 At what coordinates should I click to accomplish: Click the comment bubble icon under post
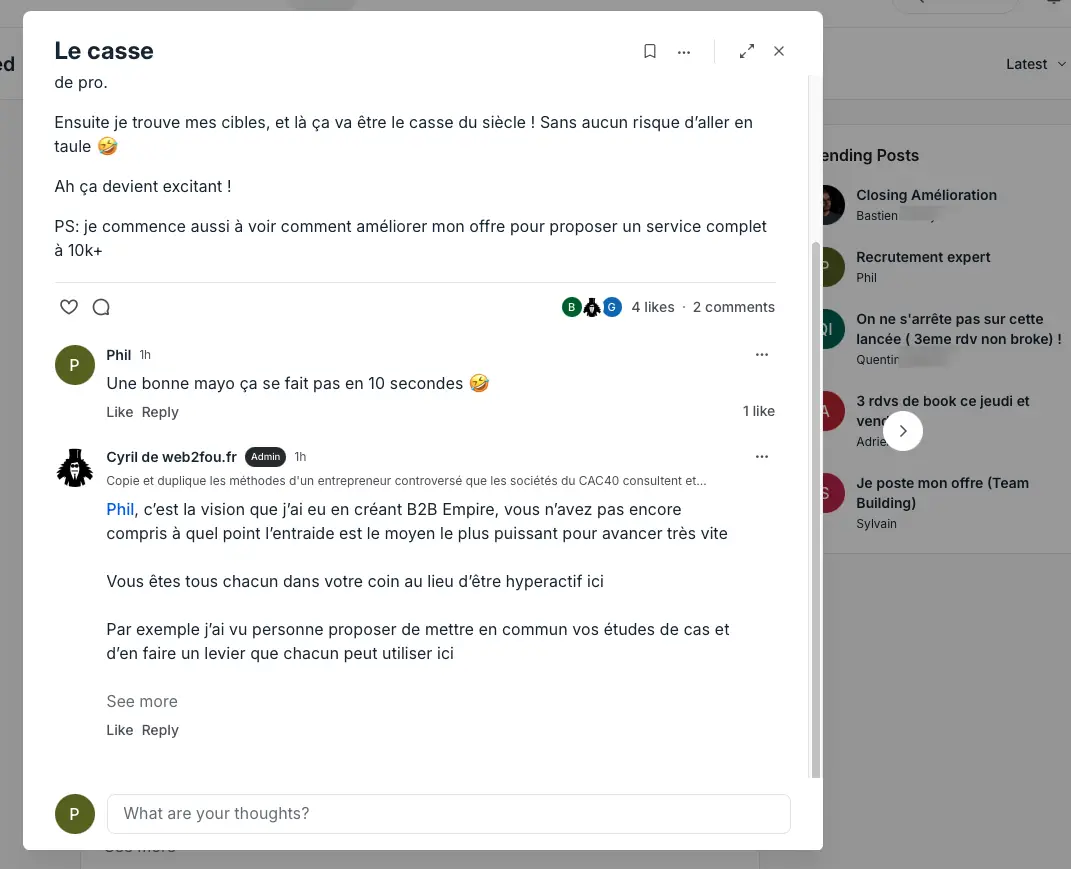coord(101,307)
